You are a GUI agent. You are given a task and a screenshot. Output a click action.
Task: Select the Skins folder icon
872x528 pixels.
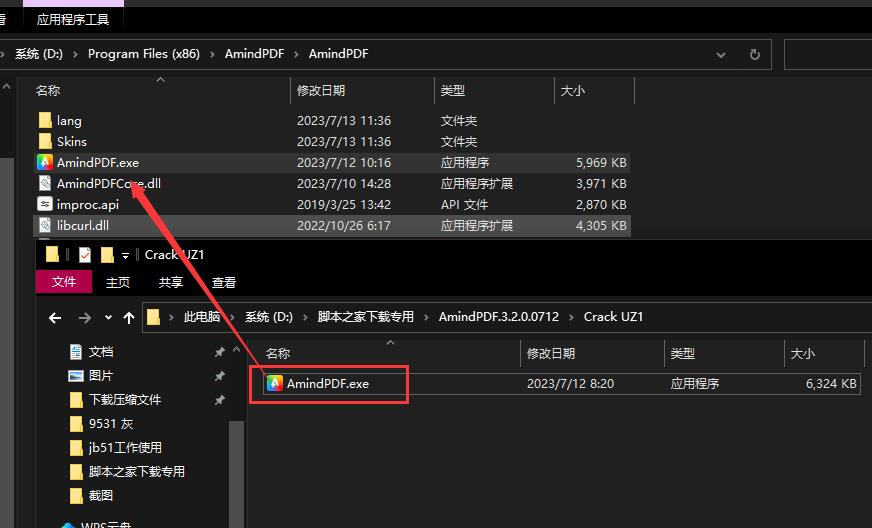[45, 141]
